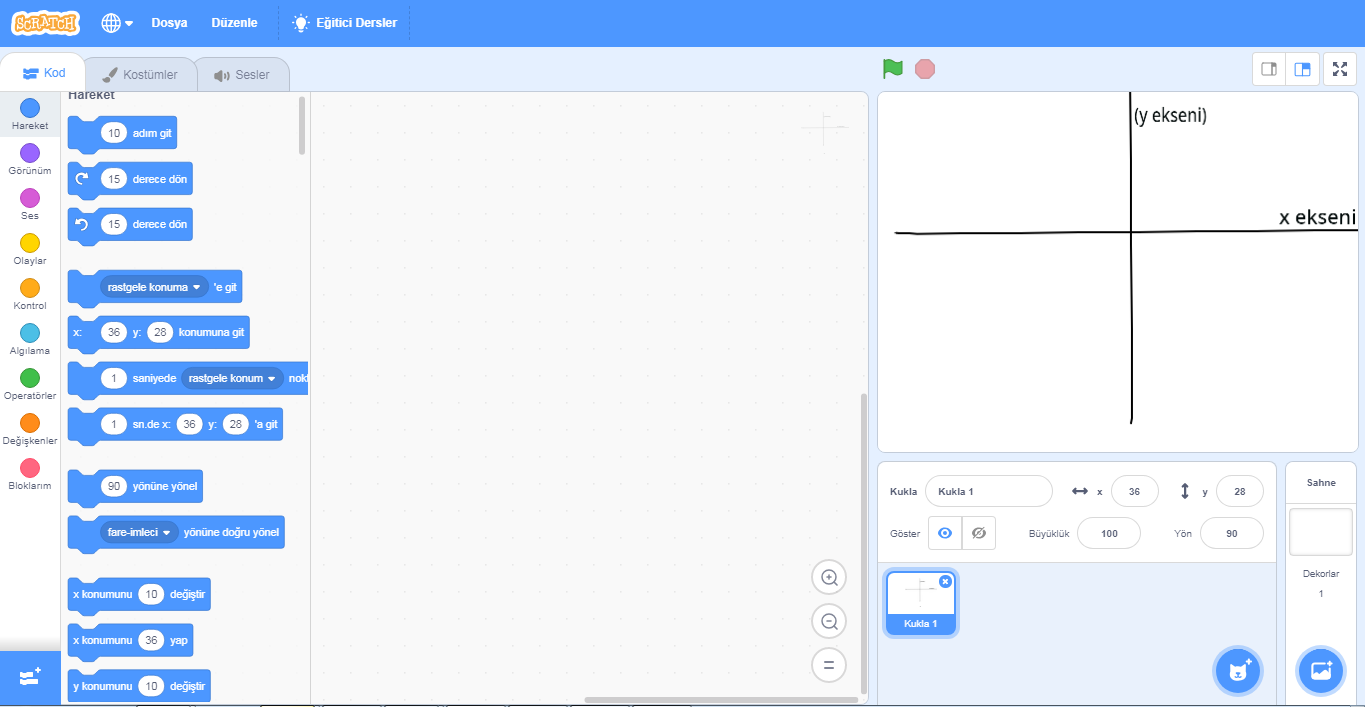Viewport: 1365px width, 707px height.
Task: Select the Görünüm block category
Action: 30,159
